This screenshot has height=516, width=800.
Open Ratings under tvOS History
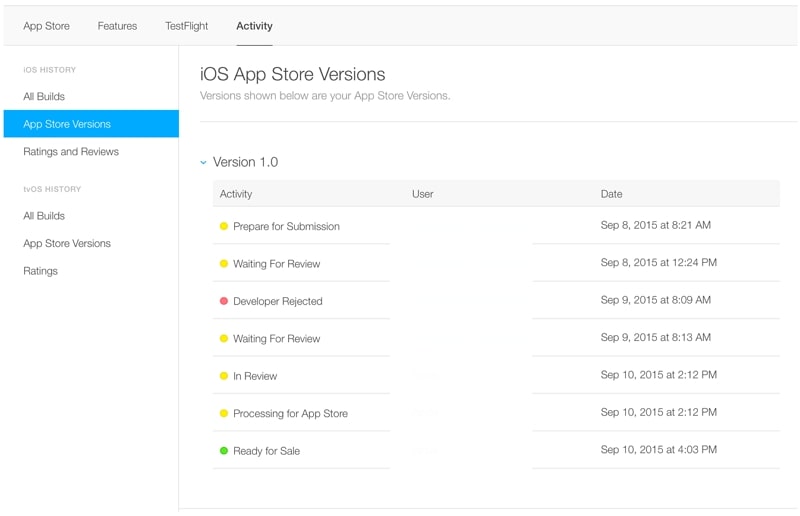pos(40,271)
